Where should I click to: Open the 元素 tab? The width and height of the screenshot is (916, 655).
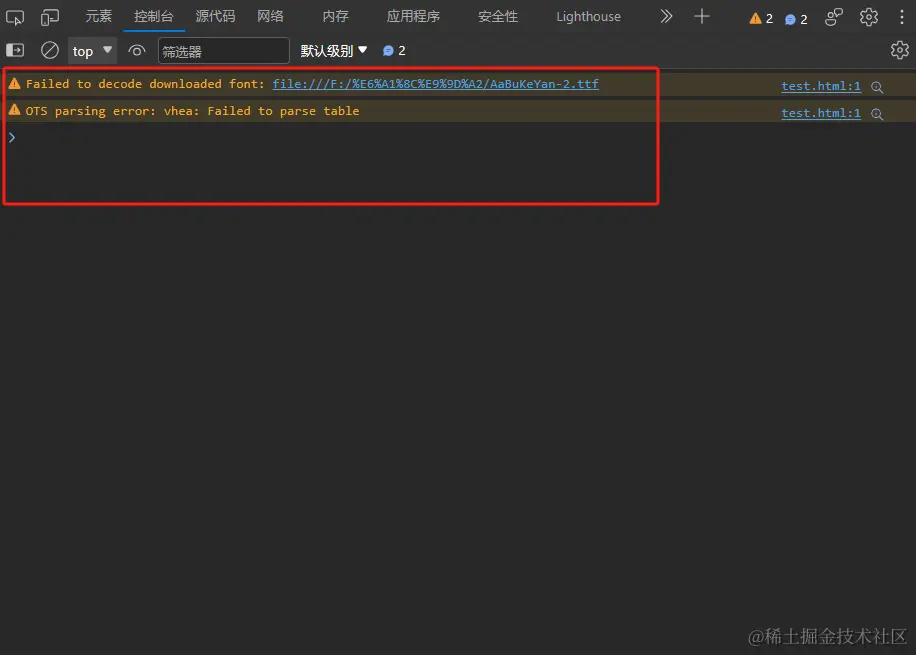tap(98, 16)
